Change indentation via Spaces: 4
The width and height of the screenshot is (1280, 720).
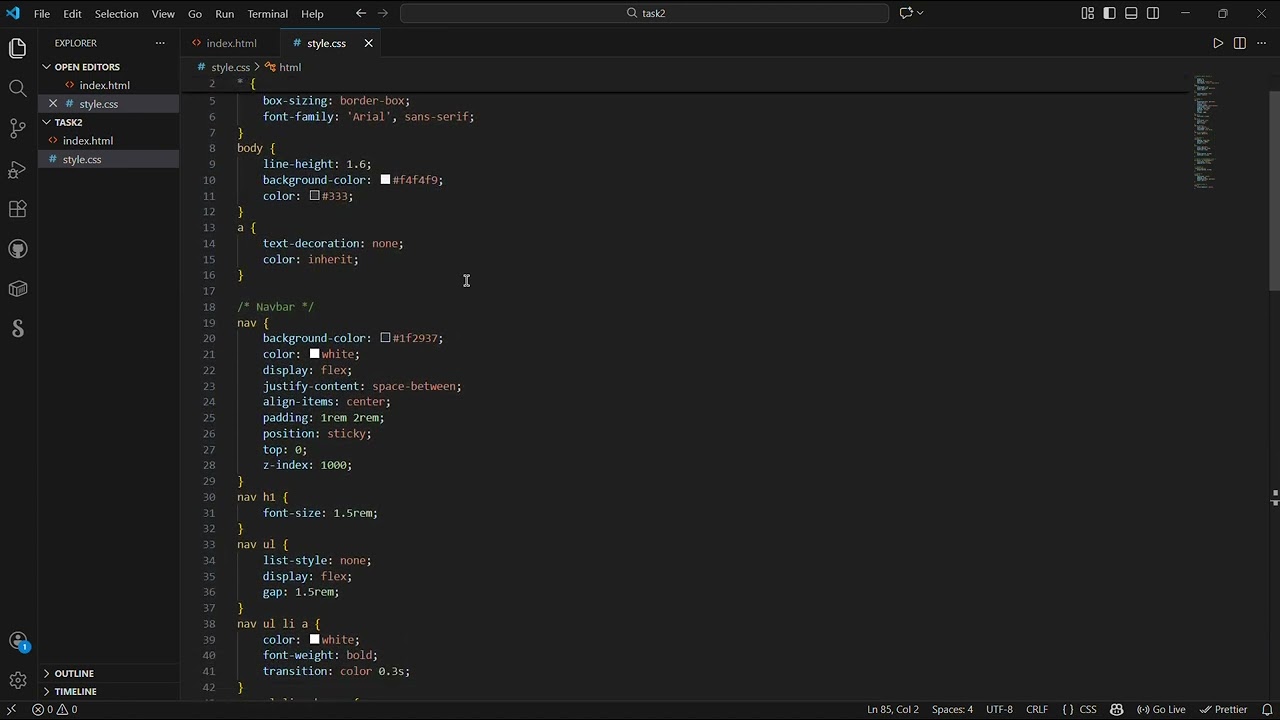(952, 709)
